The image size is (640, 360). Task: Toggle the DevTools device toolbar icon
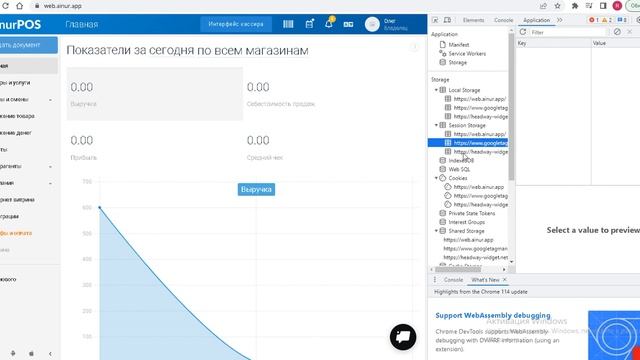point(447,20)
